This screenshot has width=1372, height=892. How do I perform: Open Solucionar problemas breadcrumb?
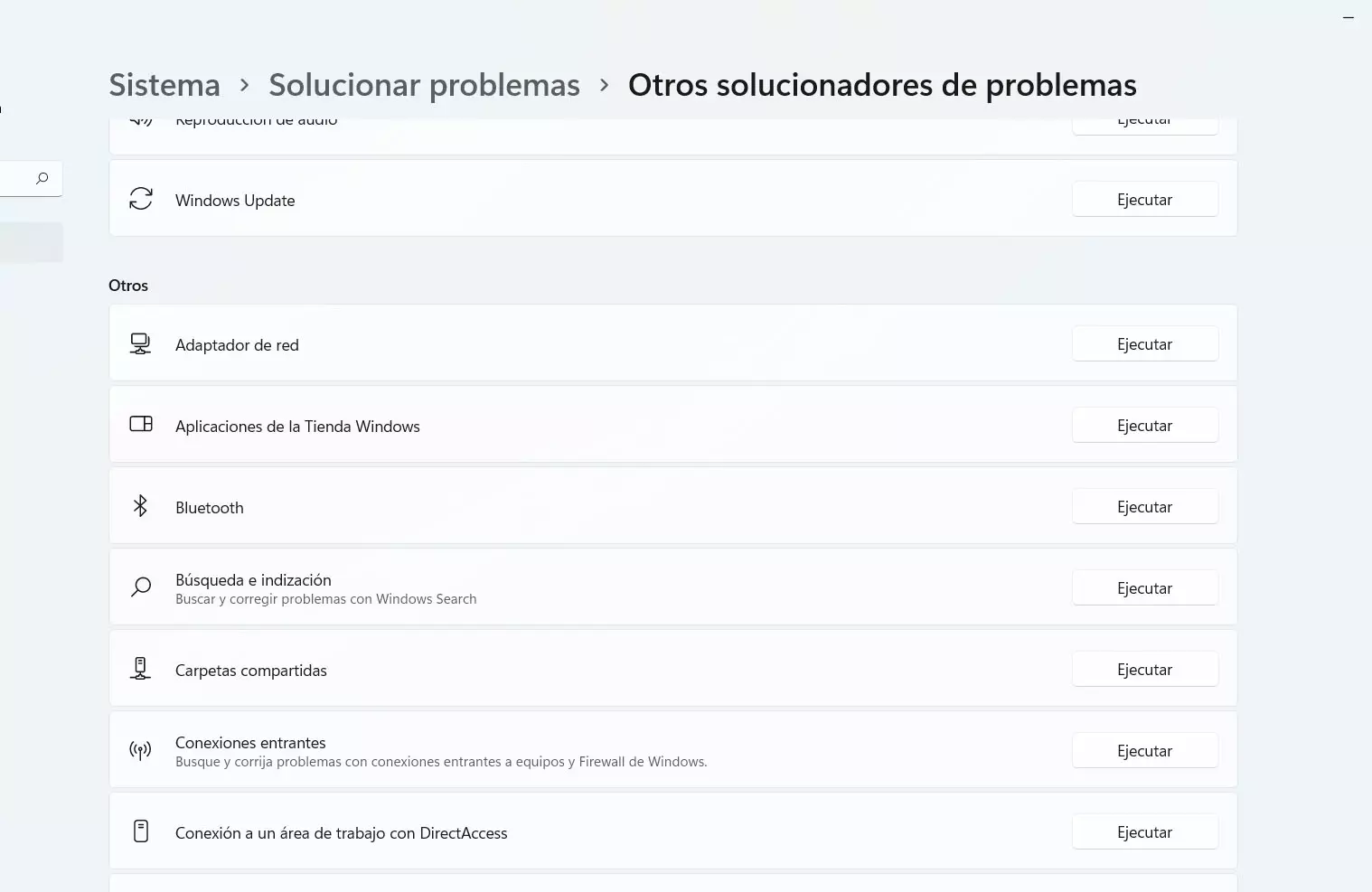(424, 85)
